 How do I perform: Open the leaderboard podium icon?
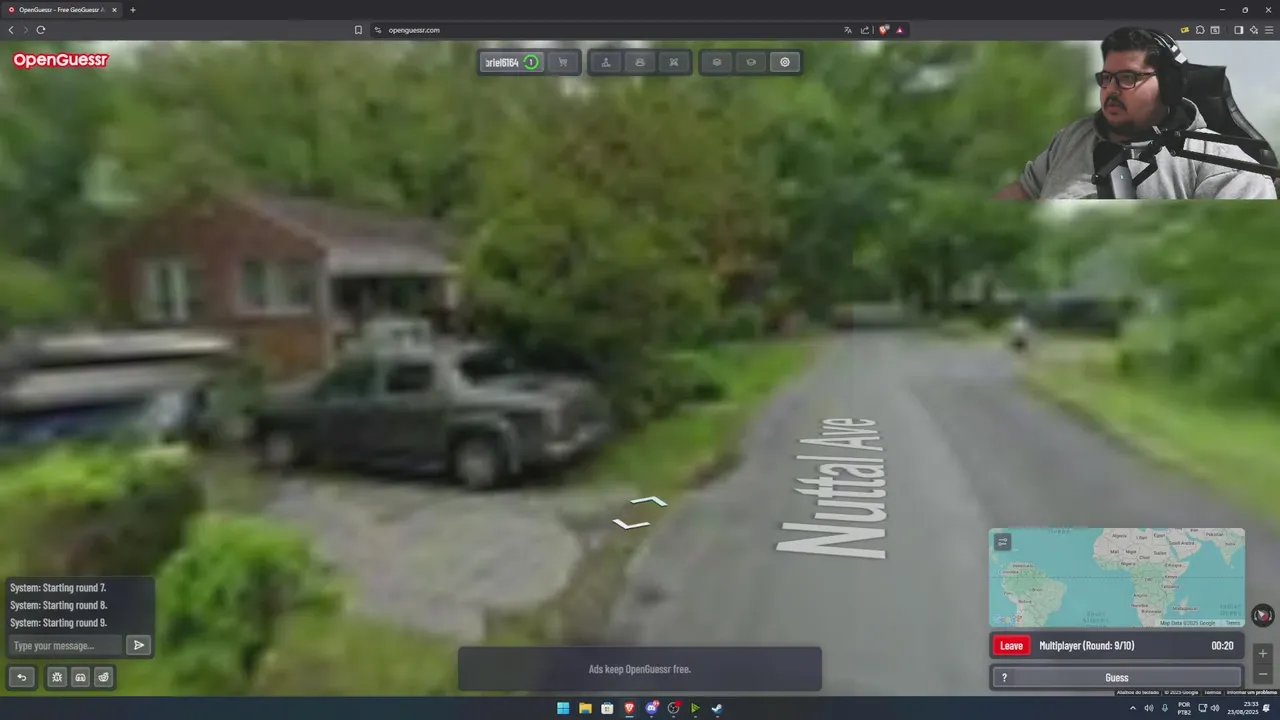click(x=606, y=62)
